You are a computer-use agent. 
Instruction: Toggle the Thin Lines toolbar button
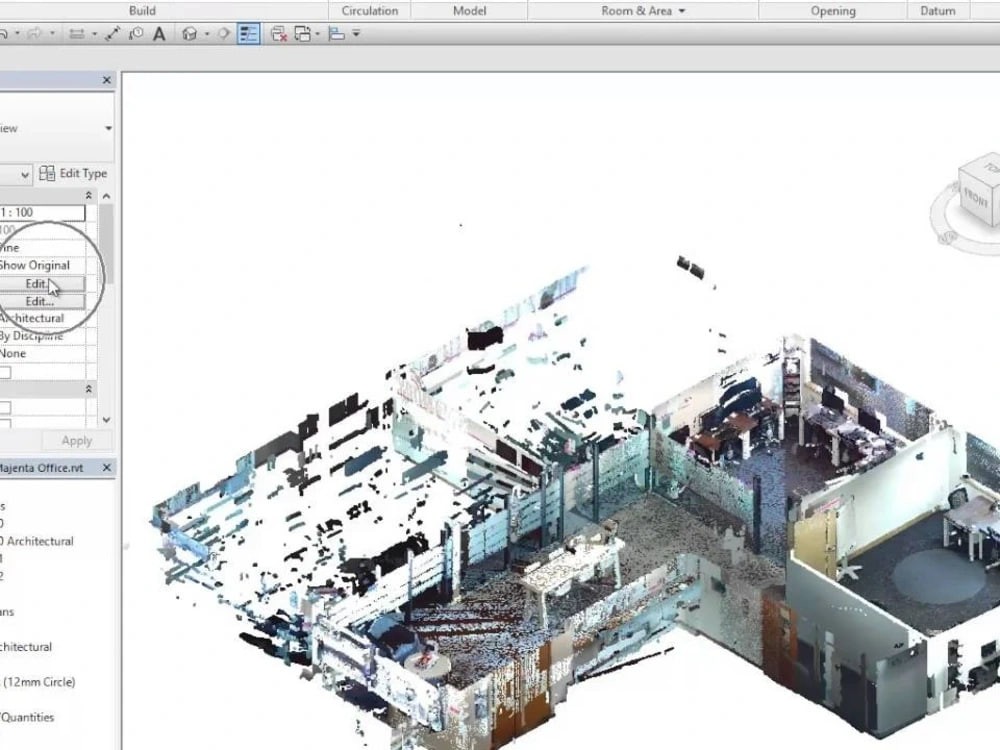[x=248, y=34]
